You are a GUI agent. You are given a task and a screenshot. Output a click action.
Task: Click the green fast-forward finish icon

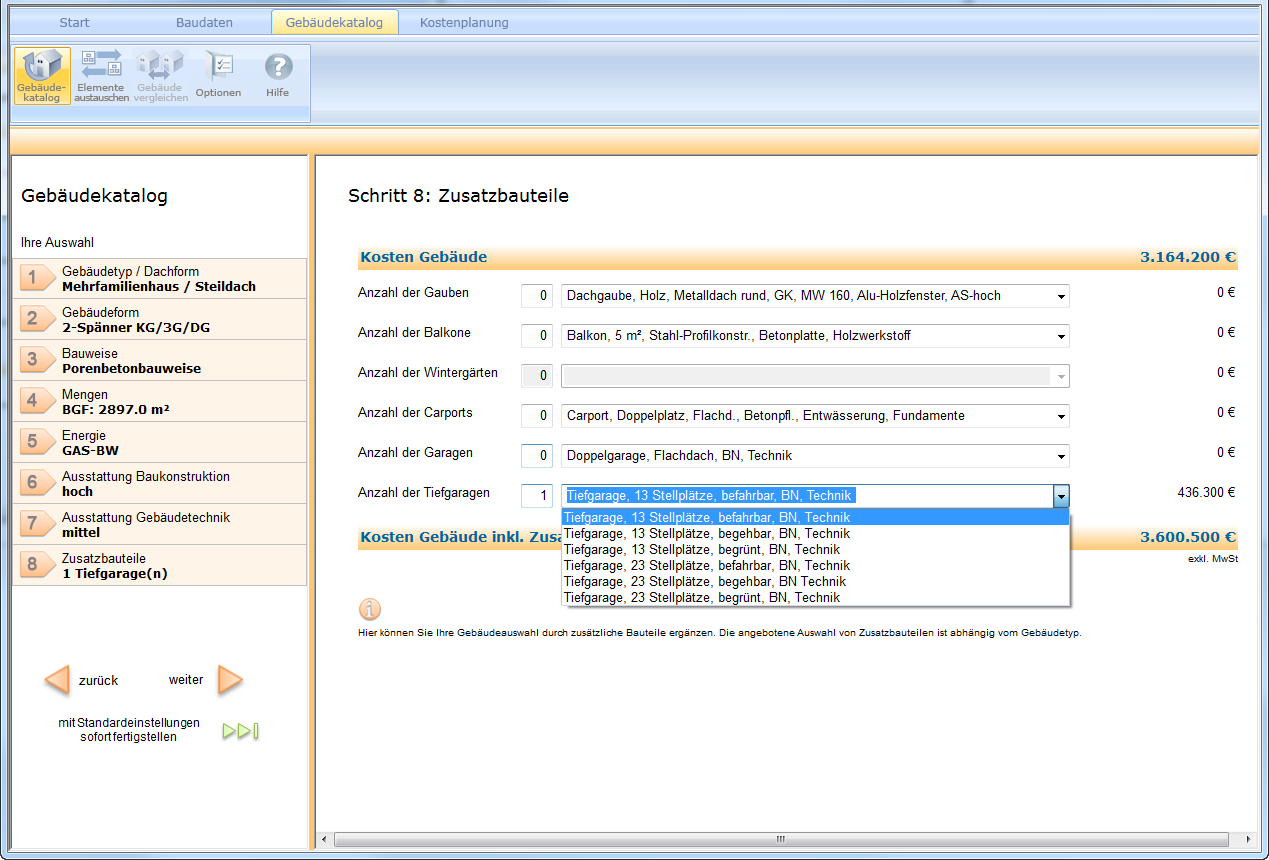pyautogui.click(x=241, y=731)
